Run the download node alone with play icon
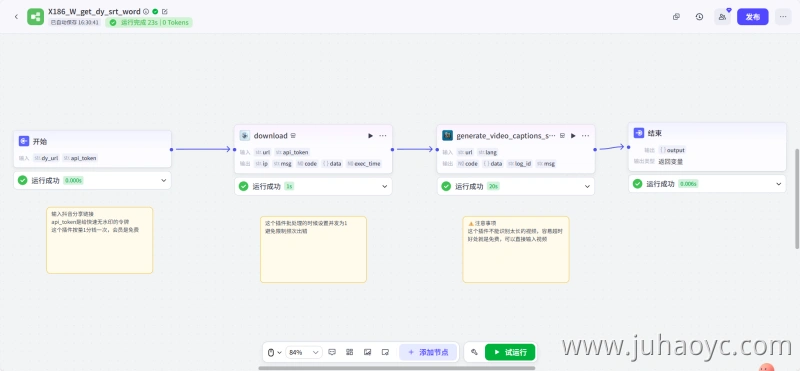This screenshot has height=371, width=800. click(x=370, y=136)
